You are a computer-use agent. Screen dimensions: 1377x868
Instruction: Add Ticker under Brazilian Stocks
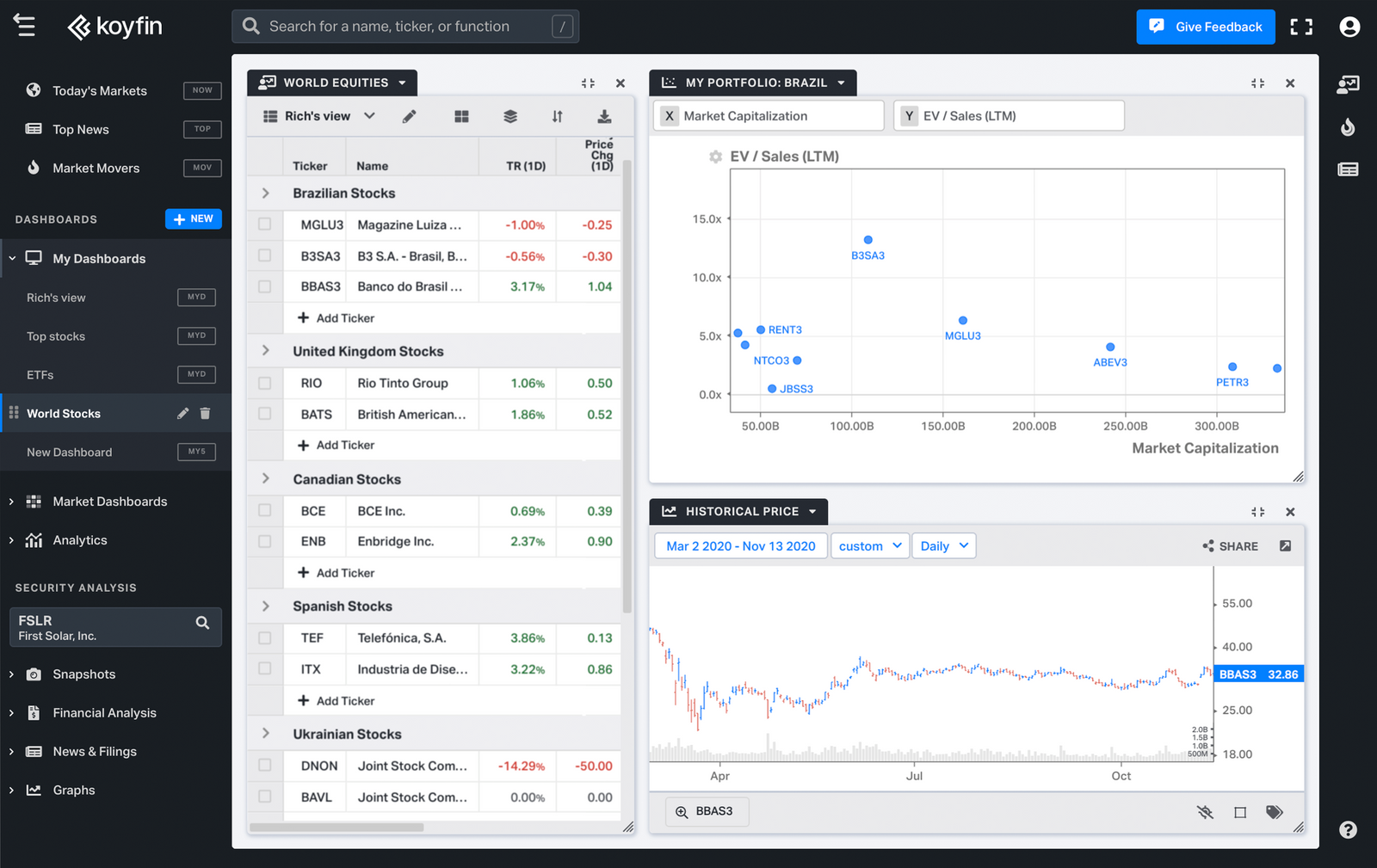[337, 318]
